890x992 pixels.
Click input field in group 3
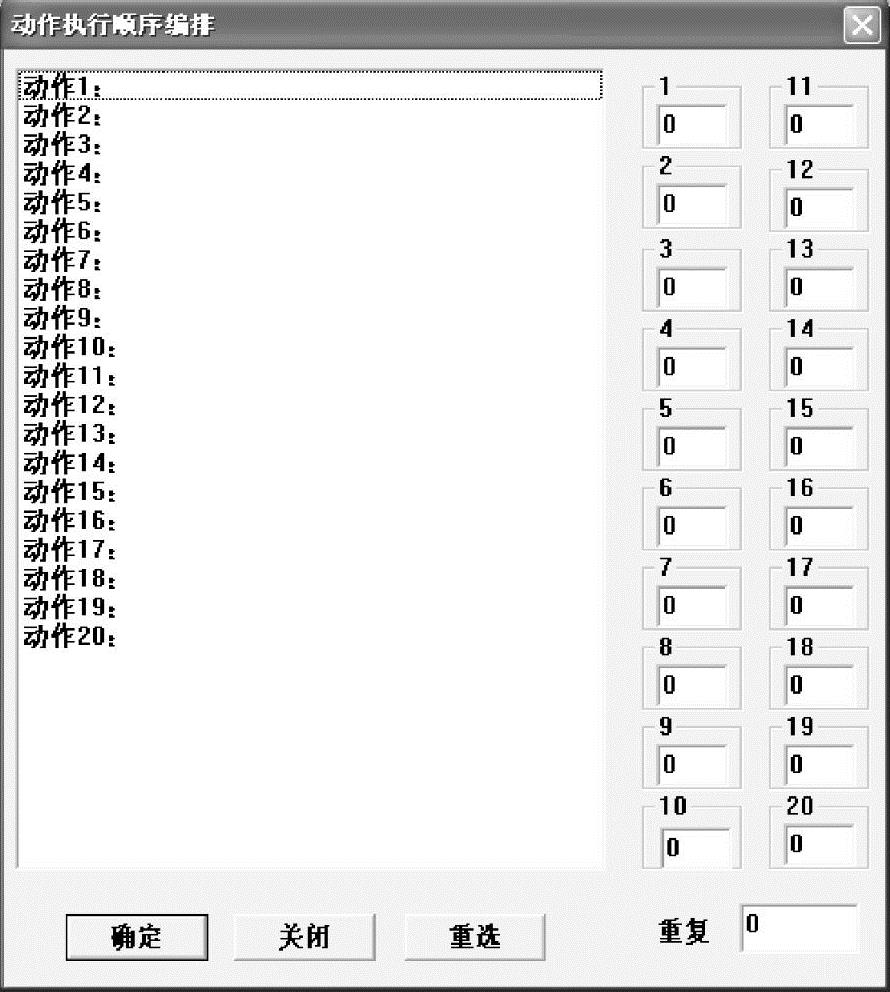click(691, 287)
